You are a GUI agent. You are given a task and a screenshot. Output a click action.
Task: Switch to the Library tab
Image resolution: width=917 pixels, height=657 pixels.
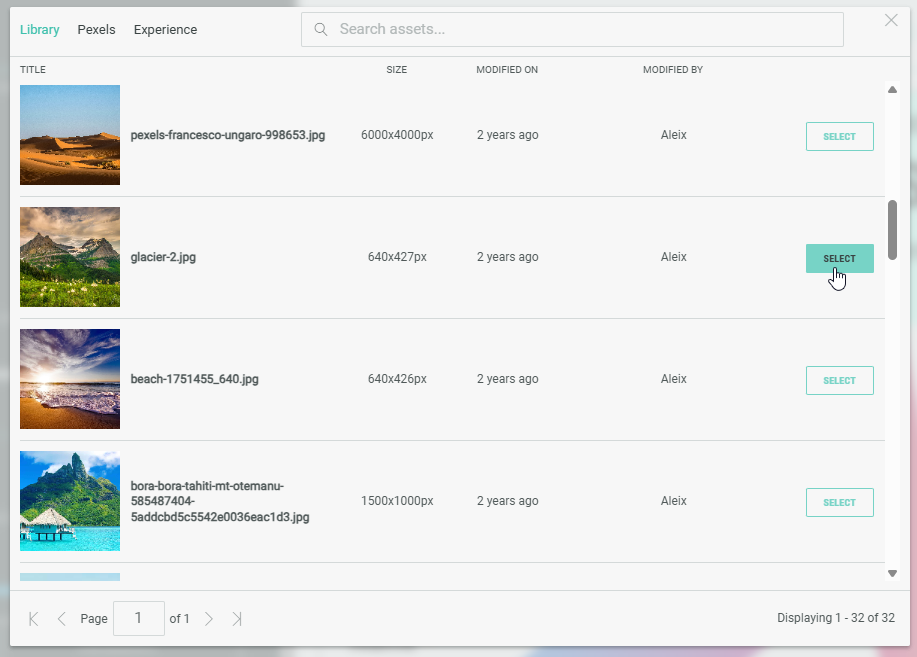pos(40,30)
